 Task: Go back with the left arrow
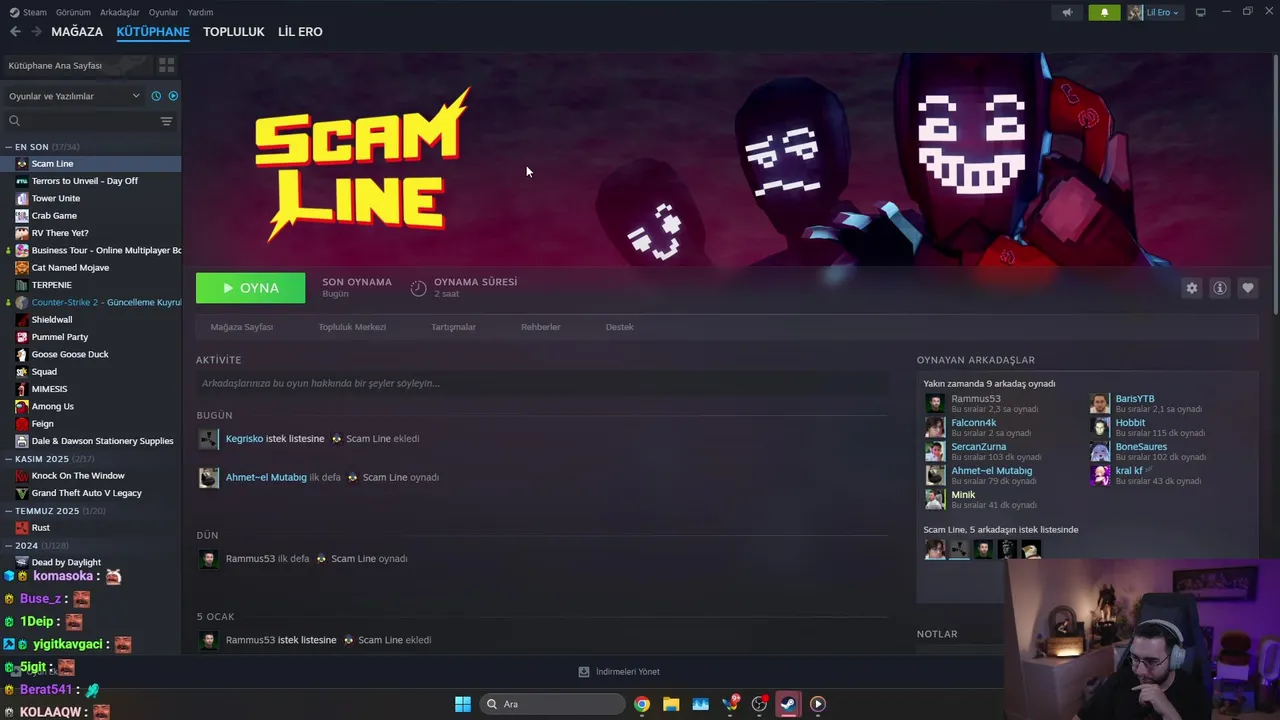tap(15, 32)
